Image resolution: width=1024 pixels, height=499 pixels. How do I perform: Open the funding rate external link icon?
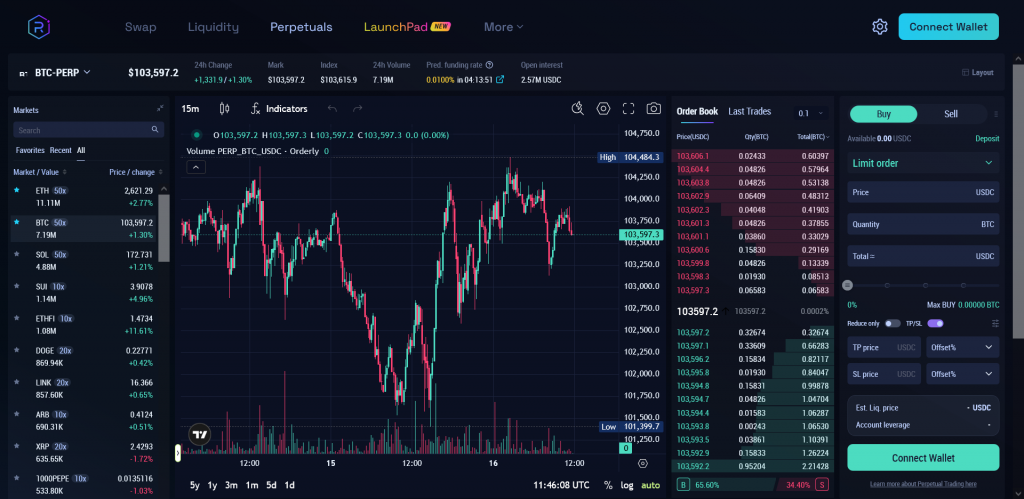[500, 80]
